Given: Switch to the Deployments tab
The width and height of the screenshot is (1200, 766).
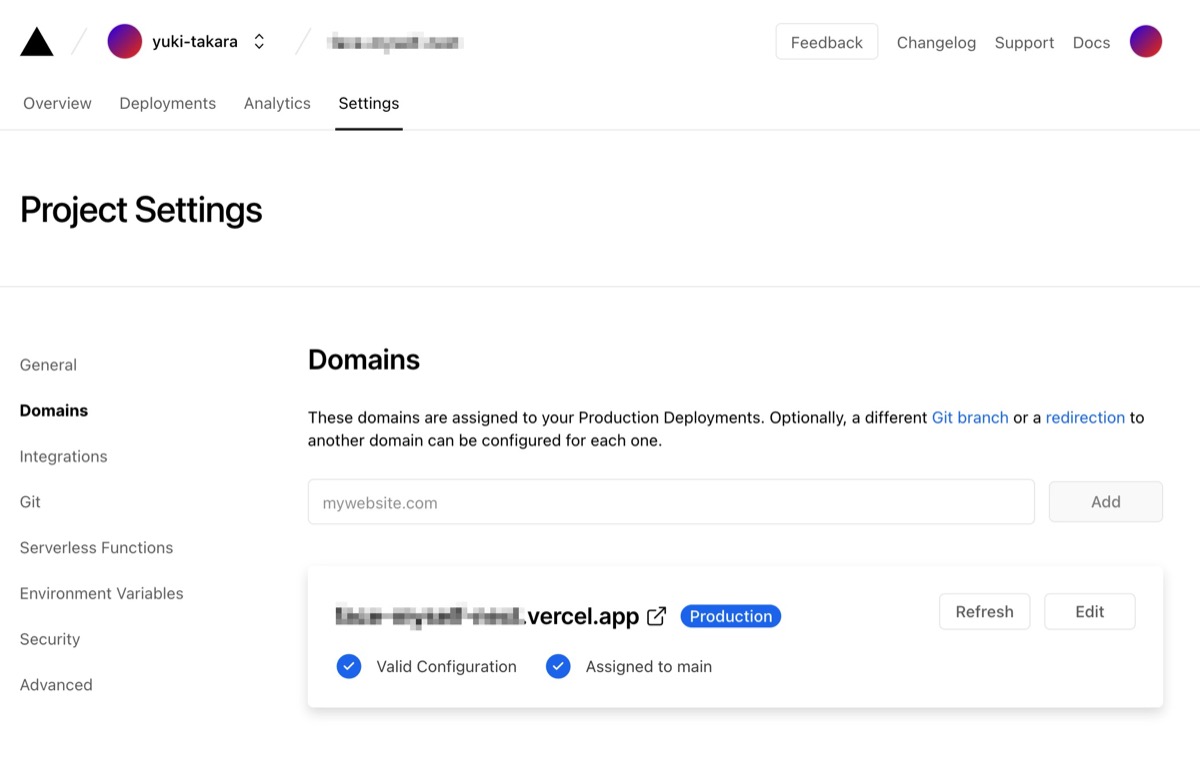Looking at the screenshot, I should coord(167,103).
